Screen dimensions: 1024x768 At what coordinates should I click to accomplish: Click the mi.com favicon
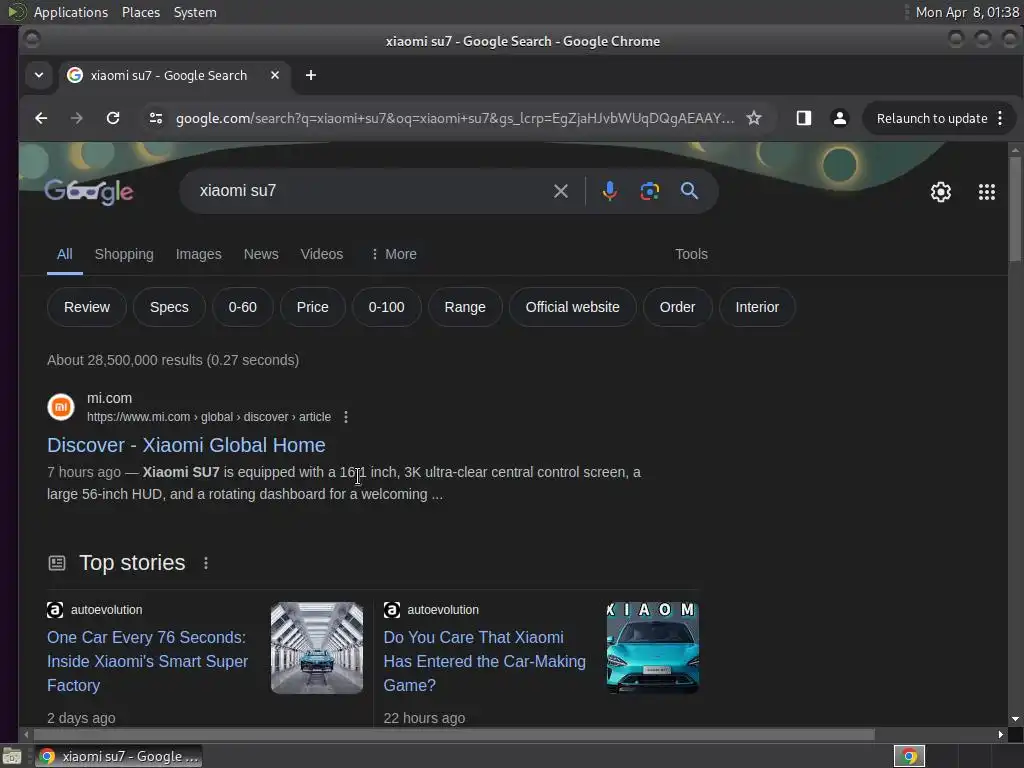click(61, 407)
